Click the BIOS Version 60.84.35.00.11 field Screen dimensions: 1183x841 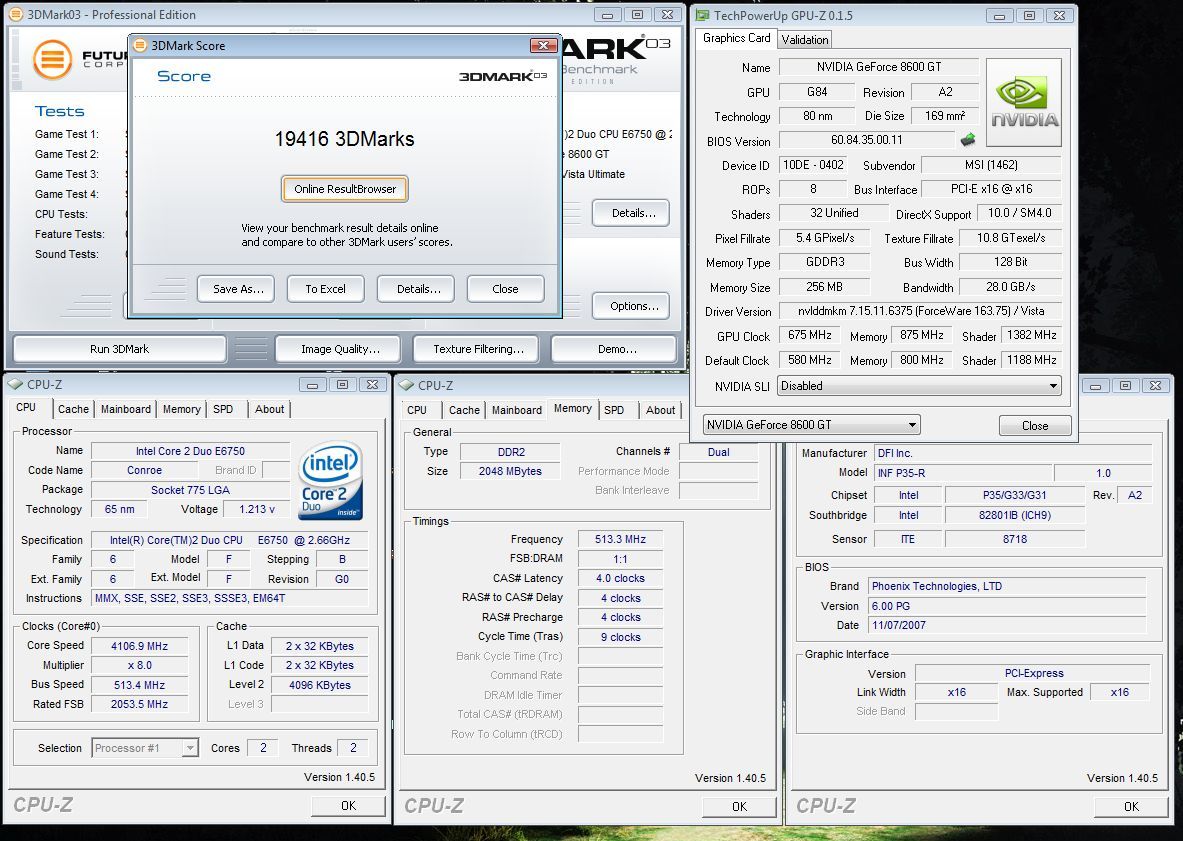tap(866, 140)
